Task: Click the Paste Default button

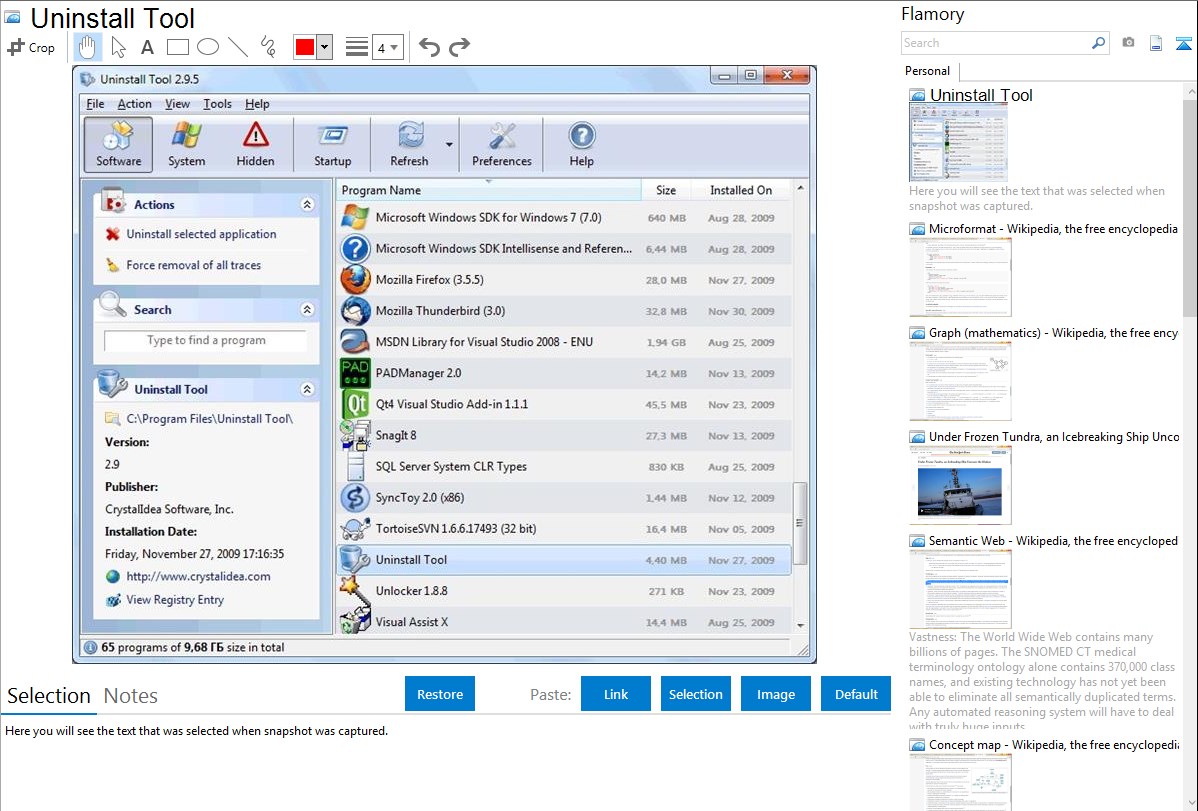Action: click(856, 694)
